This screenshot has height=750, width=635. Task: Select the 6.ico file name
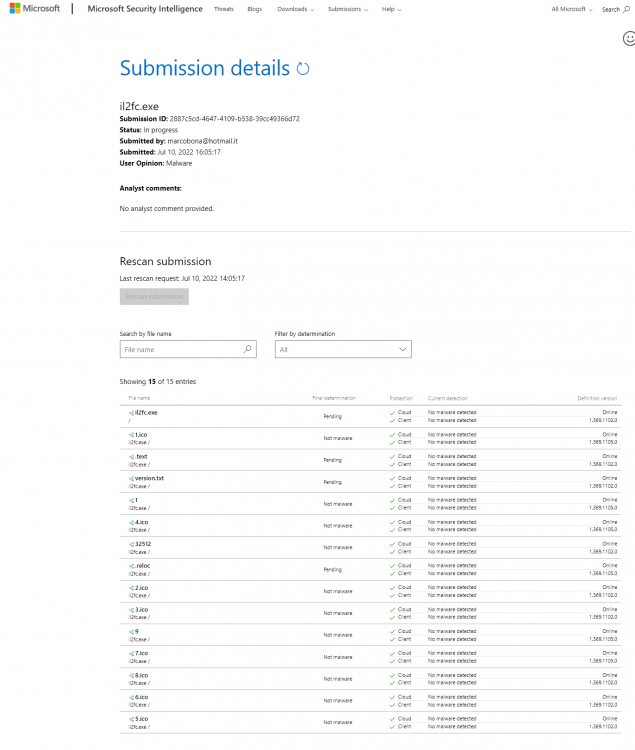[x=142, y=697]
